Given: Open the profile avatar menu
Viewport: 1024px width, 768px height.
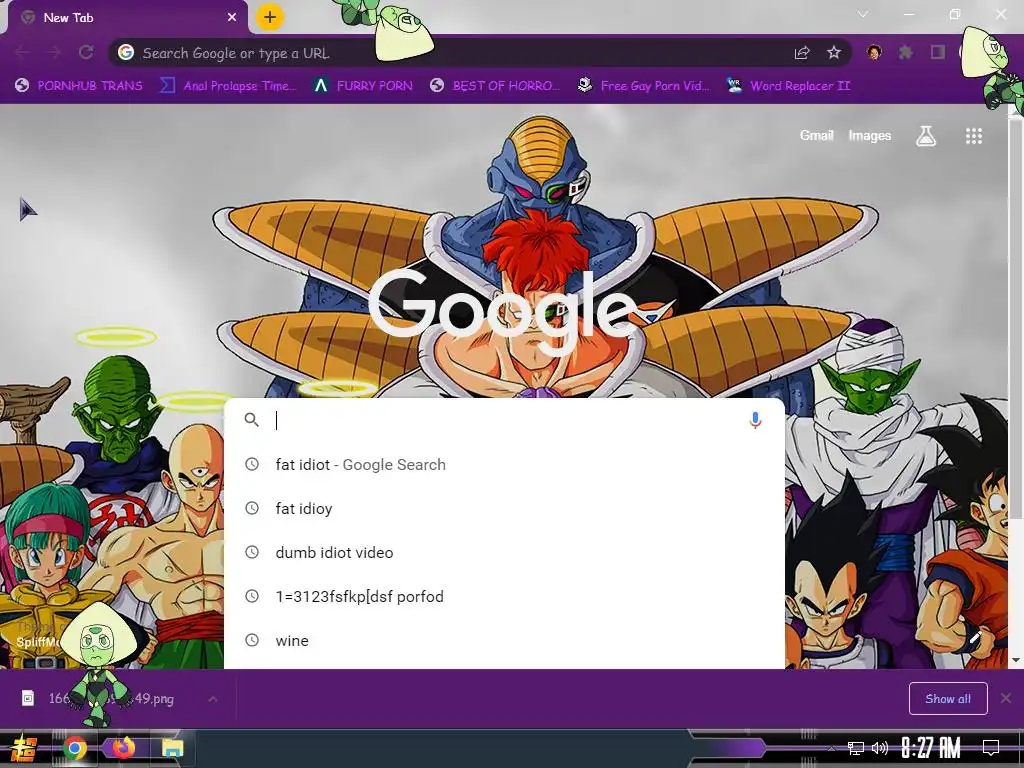Looking at the screenshot, I should 874,52.
